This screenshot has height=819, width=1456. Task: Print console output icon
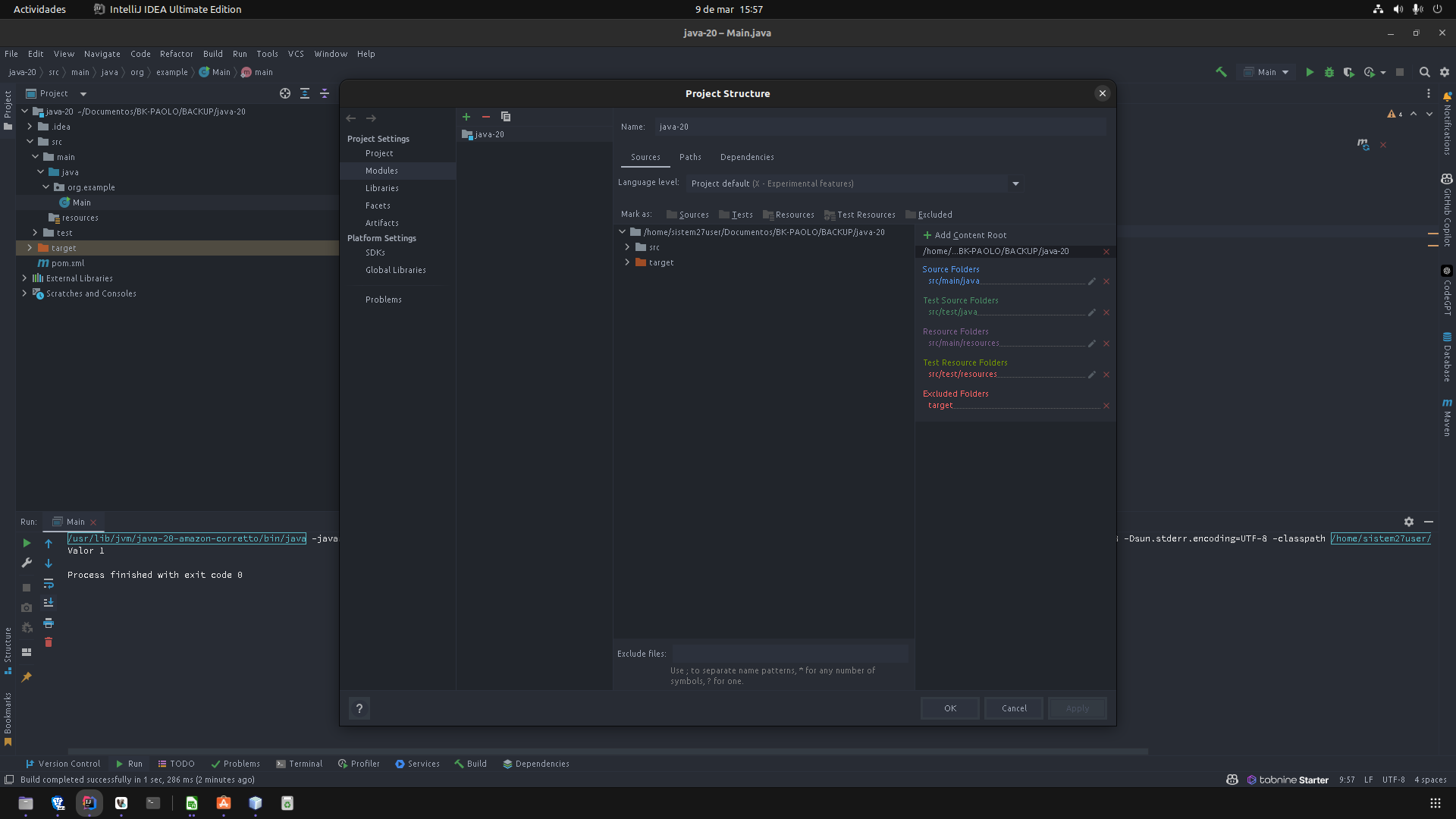click(49, 623)
